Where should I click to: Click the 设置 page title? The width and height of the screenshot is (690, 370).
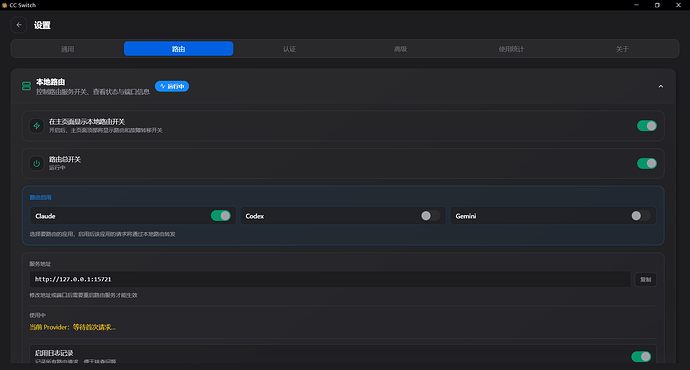42,25
